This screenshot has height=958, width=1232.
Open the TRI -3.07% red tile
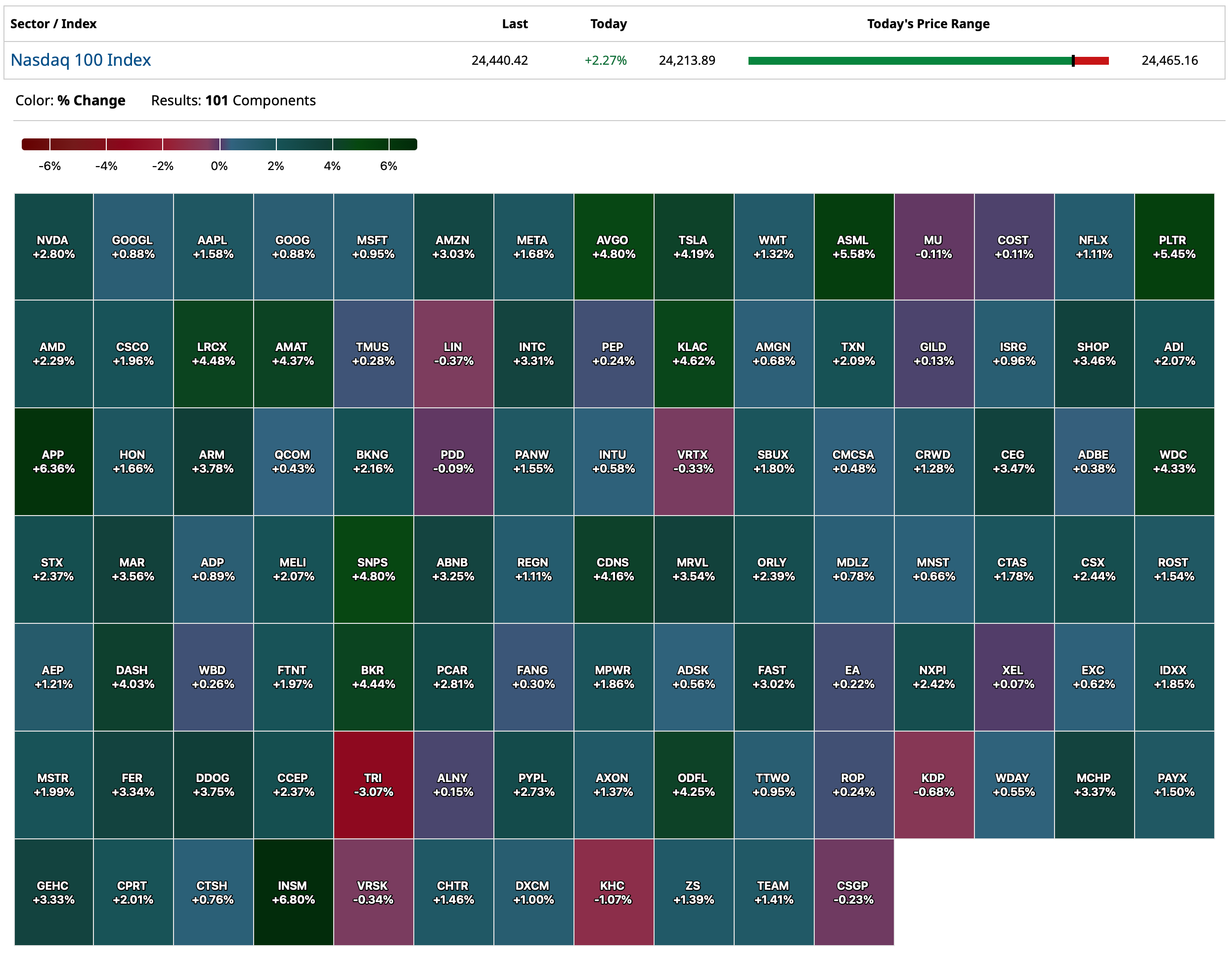[x=373, y=784]
